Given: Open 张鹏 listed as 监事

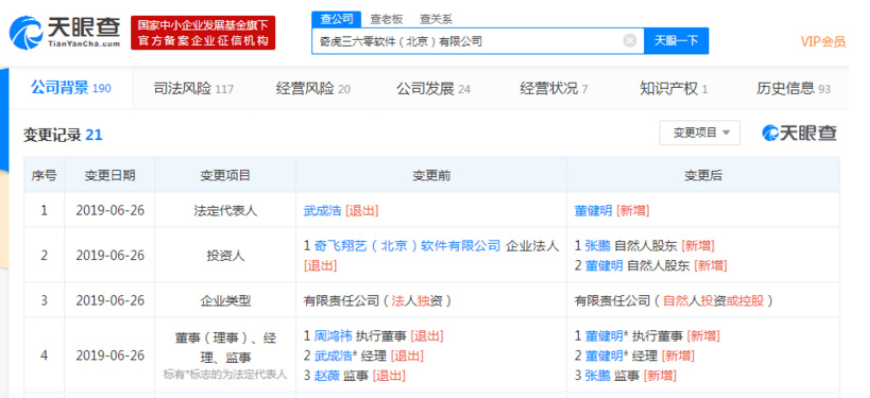Looking at the screenshot, I should pos(597,375).
